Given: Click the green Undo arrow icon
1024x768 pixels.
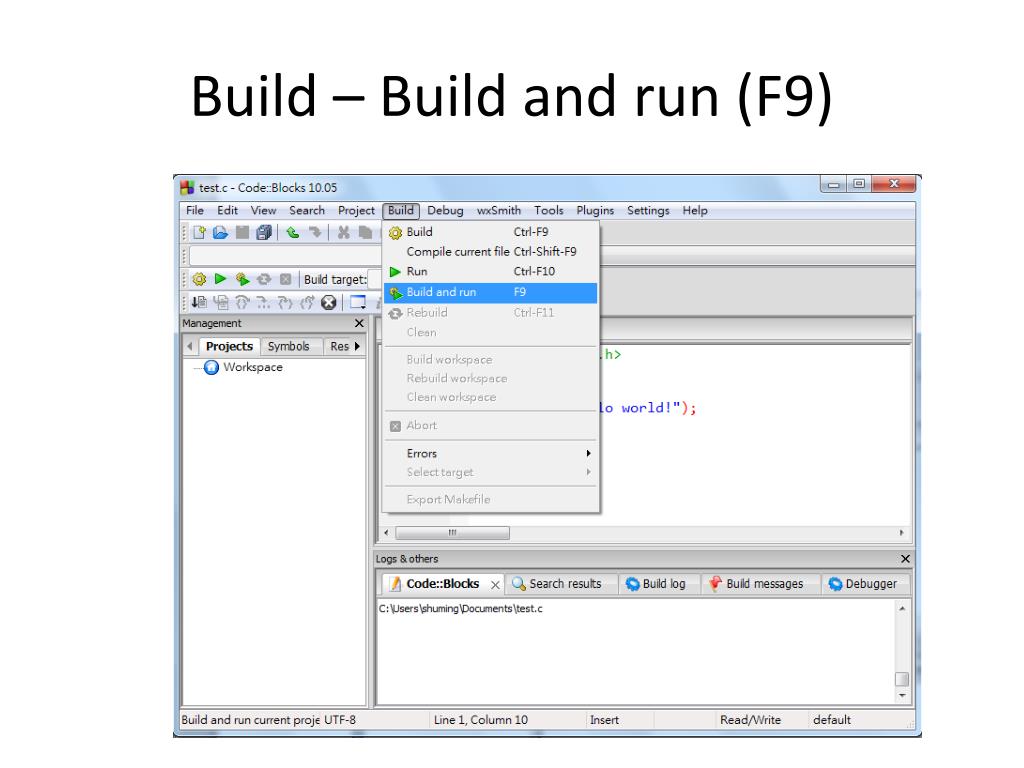Looking at the screenshot, I should [293, 232].
